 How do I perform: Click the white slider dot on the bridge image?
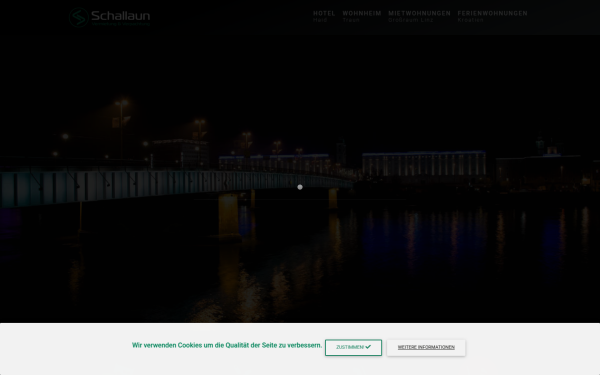(300, 187)
